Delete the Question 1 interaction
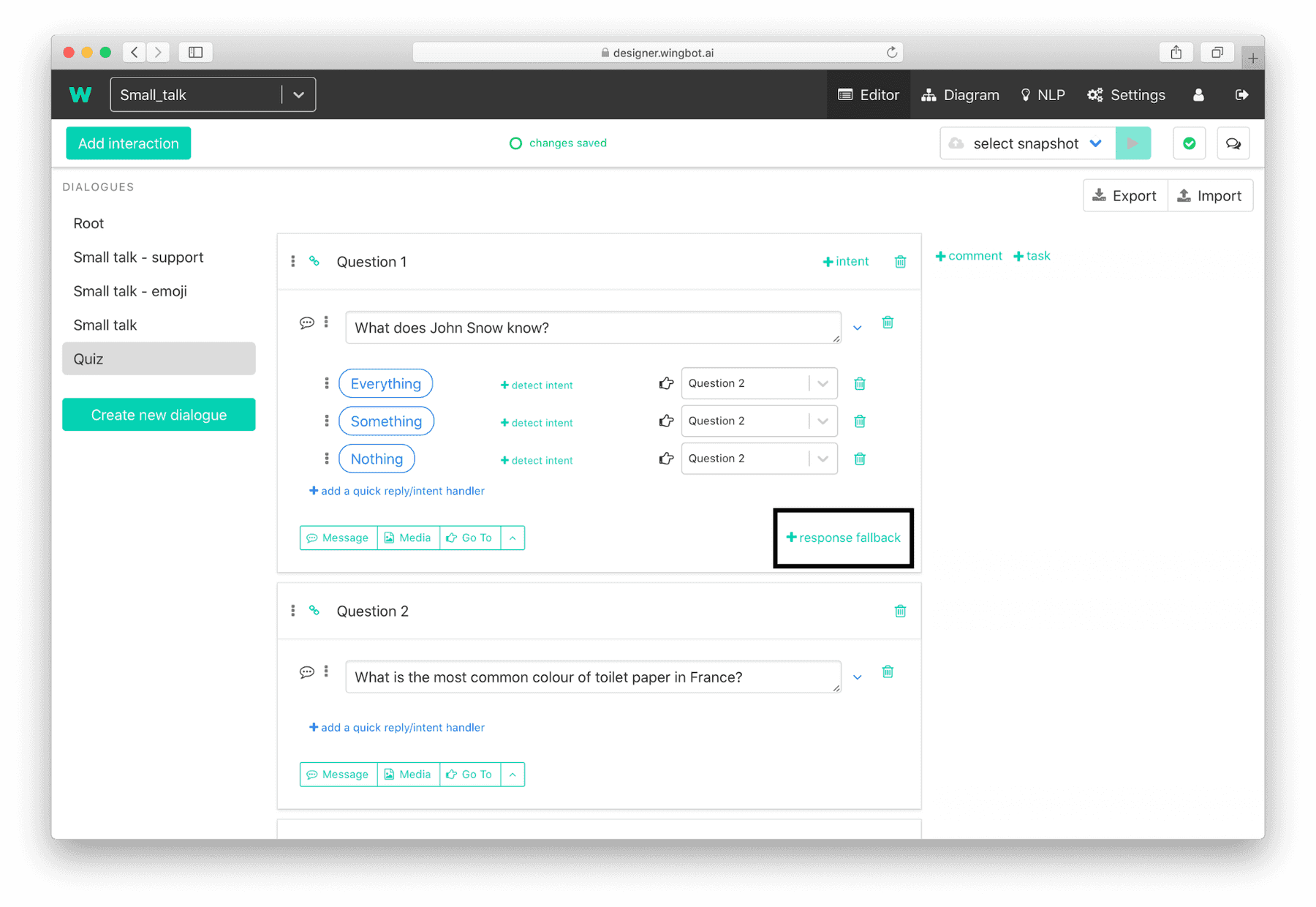The height and width of the screenshot is (907, 1316). 900,262
